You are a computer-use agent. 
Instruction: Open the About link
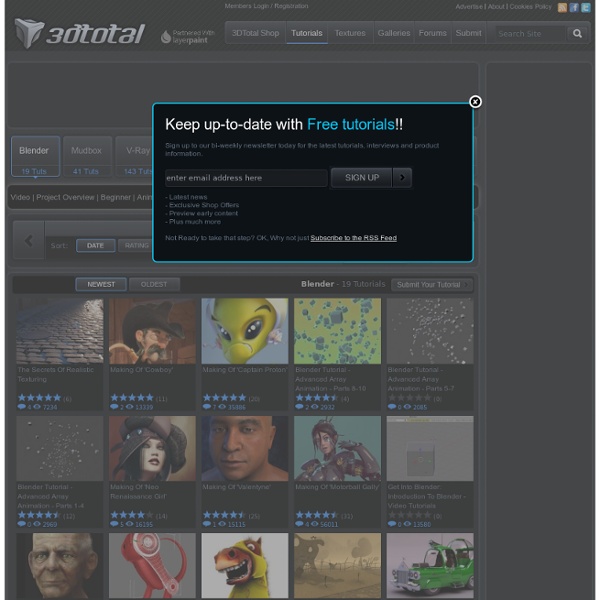click(496, 7)
